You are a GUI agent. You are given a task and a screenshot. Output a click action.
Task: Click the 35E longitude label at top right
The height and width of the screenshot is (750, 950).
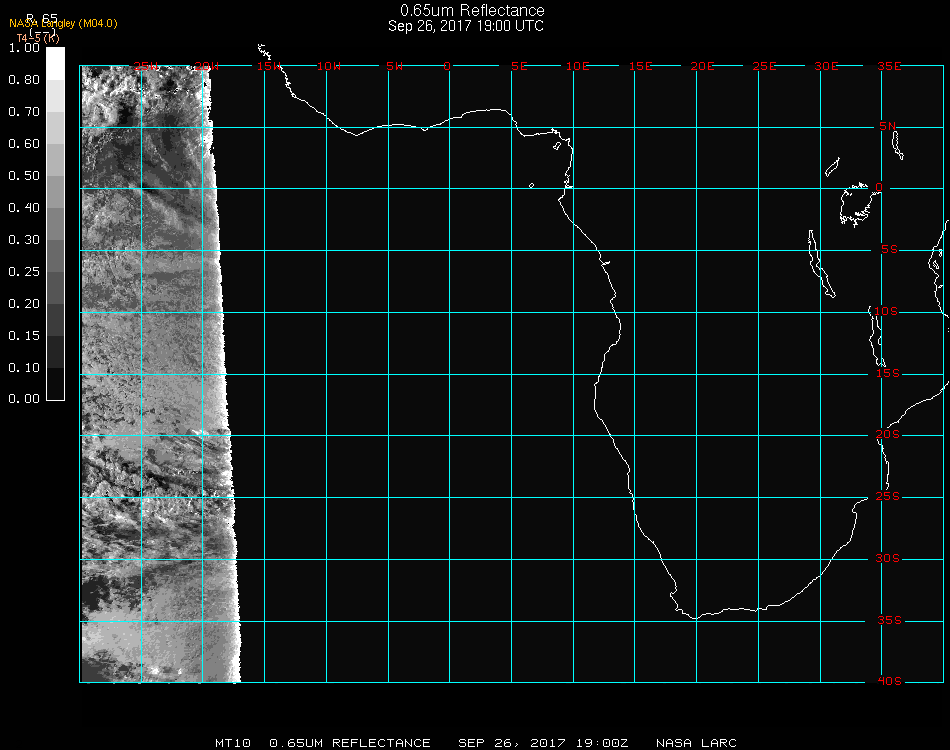click(x=889, y=66)
